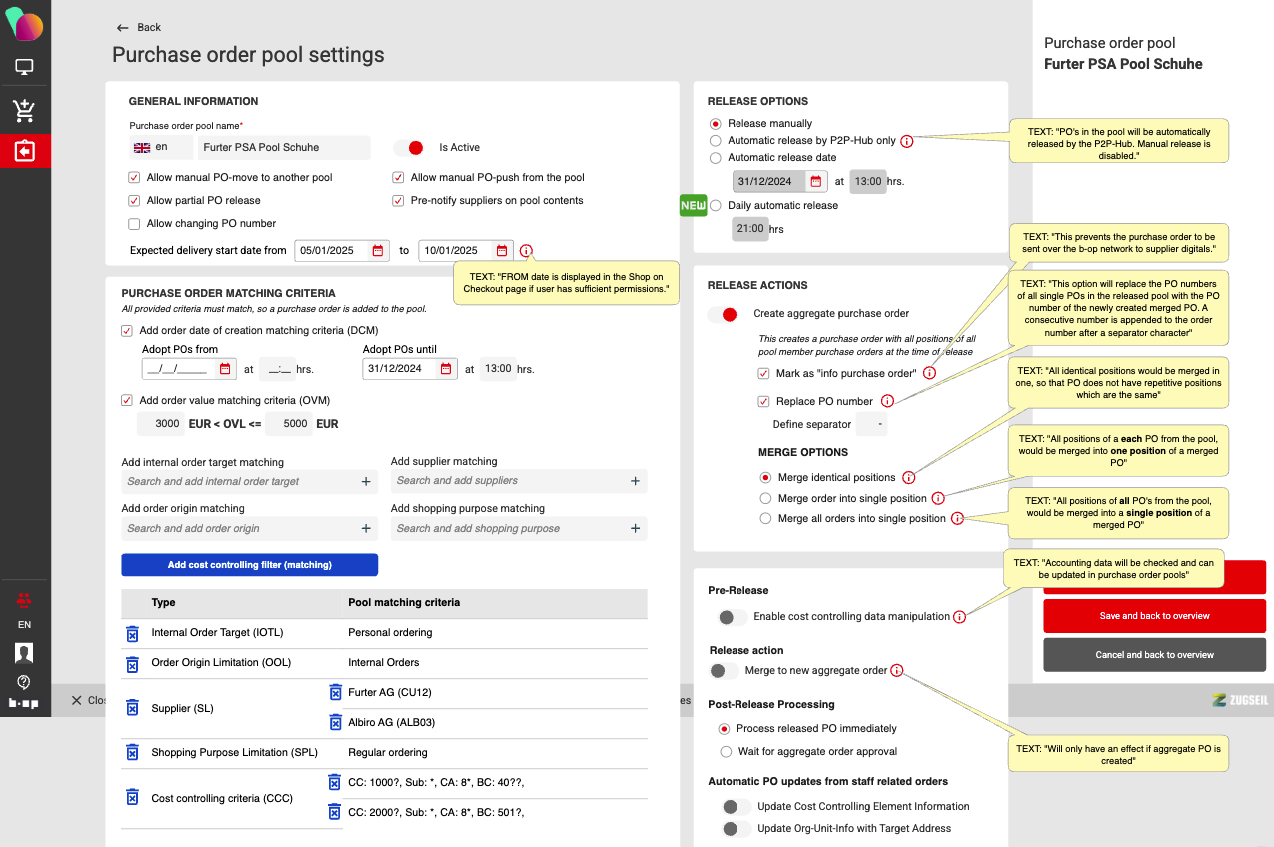The height and width of the screenshot is (847, 1274).
Task: Open calendar for Automatic release date
Action: tap(815, 182)
